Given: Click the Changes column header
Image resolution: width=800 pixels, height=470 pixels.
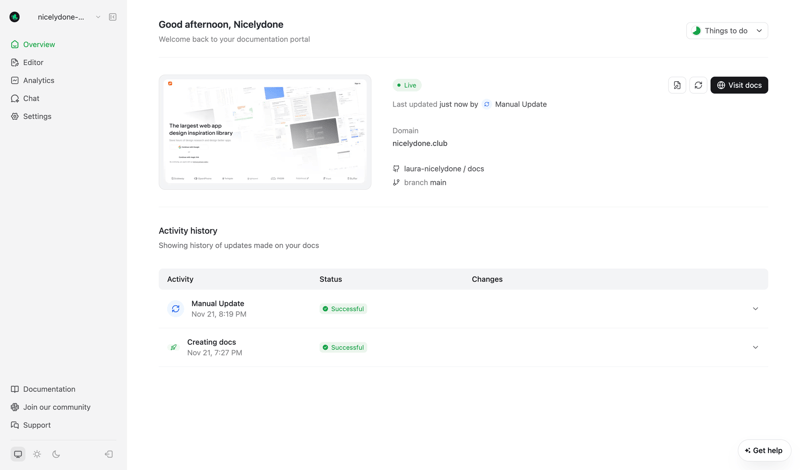Looking at the screenshot, I should pos(487,279).
